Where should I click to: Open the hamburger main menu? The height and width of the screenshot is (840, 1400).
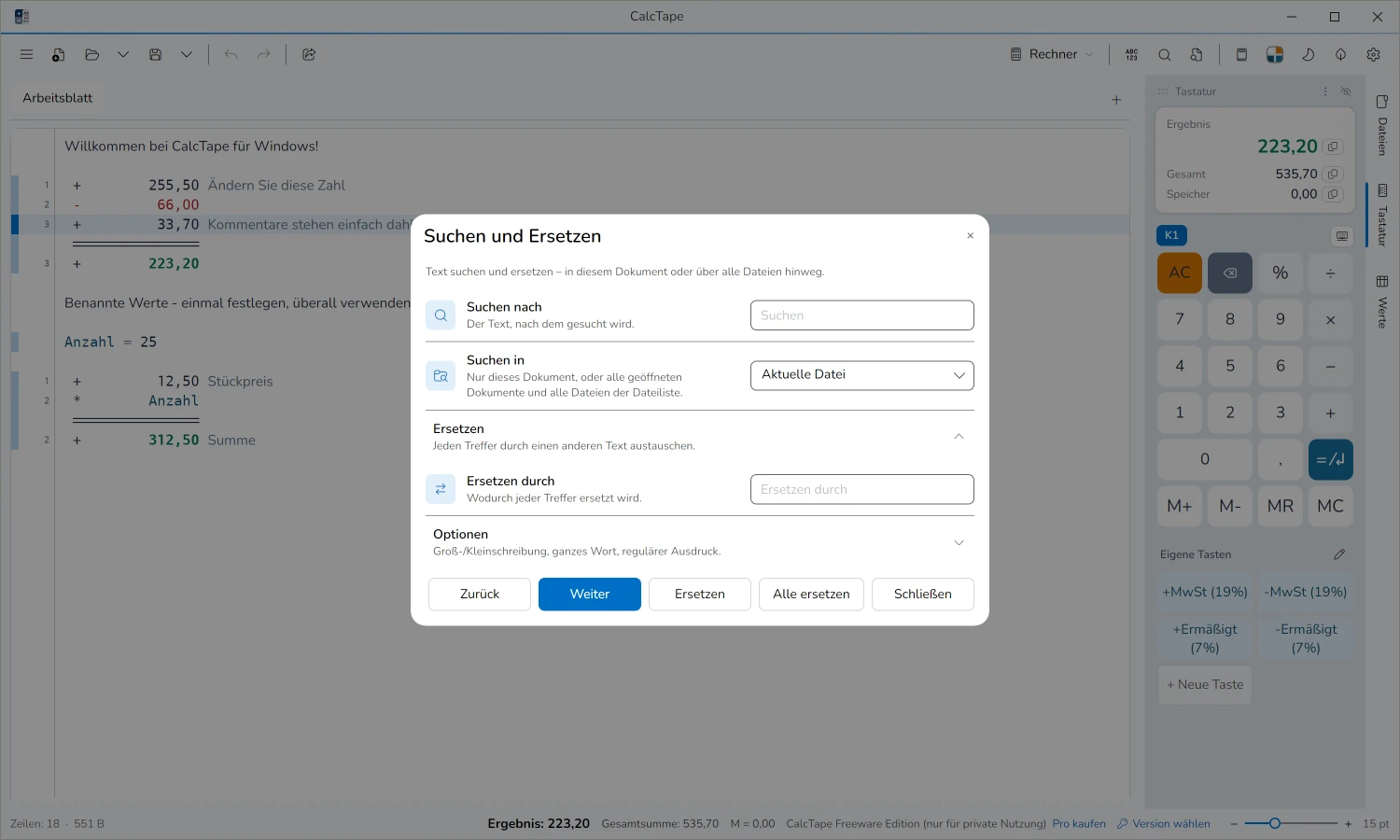point(26,54)
